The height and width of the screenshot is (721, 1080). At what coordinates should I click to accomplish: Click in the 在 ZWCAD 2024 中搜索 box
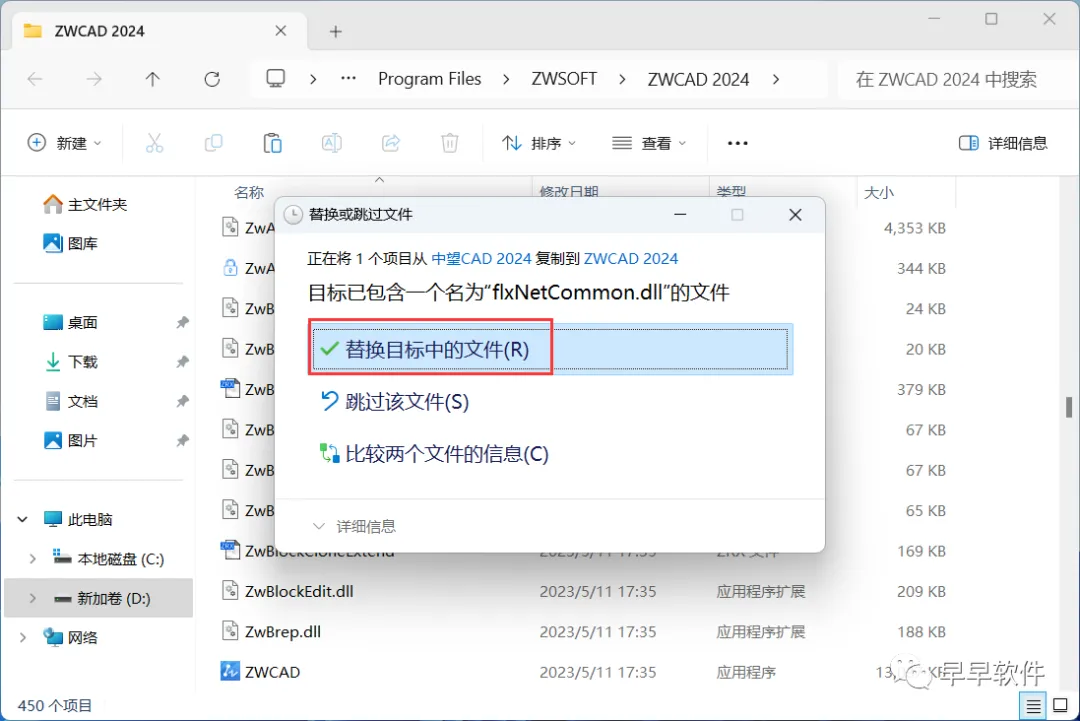click(x=957, y=79)
